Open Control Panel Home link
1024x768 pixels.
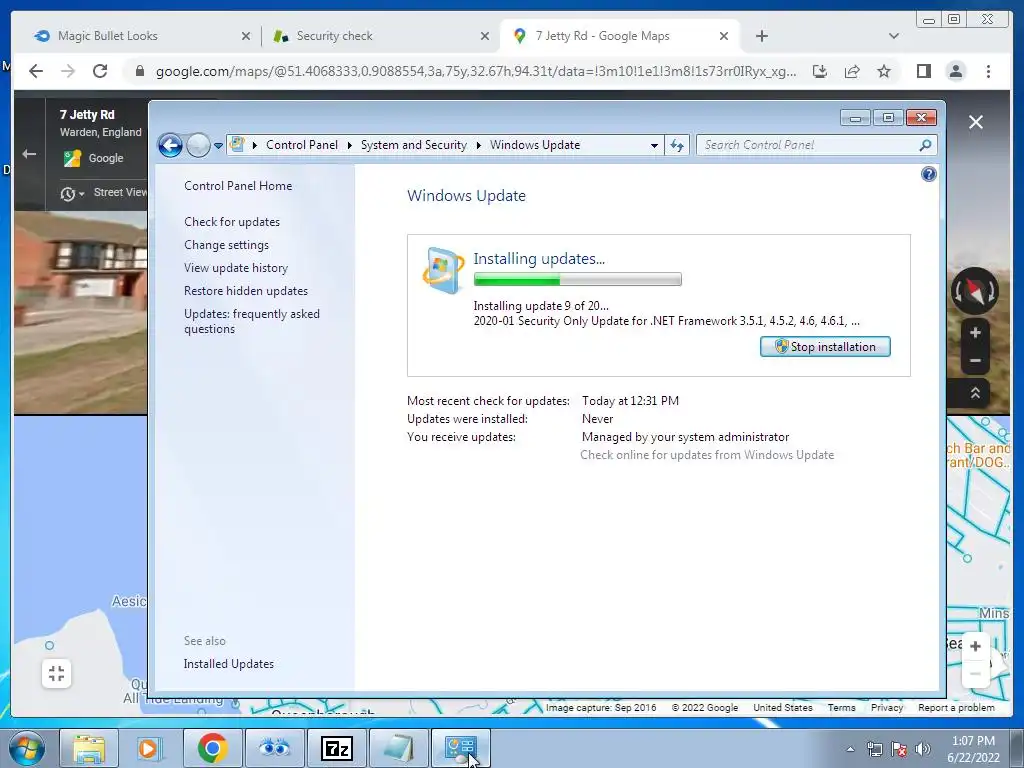238,185
